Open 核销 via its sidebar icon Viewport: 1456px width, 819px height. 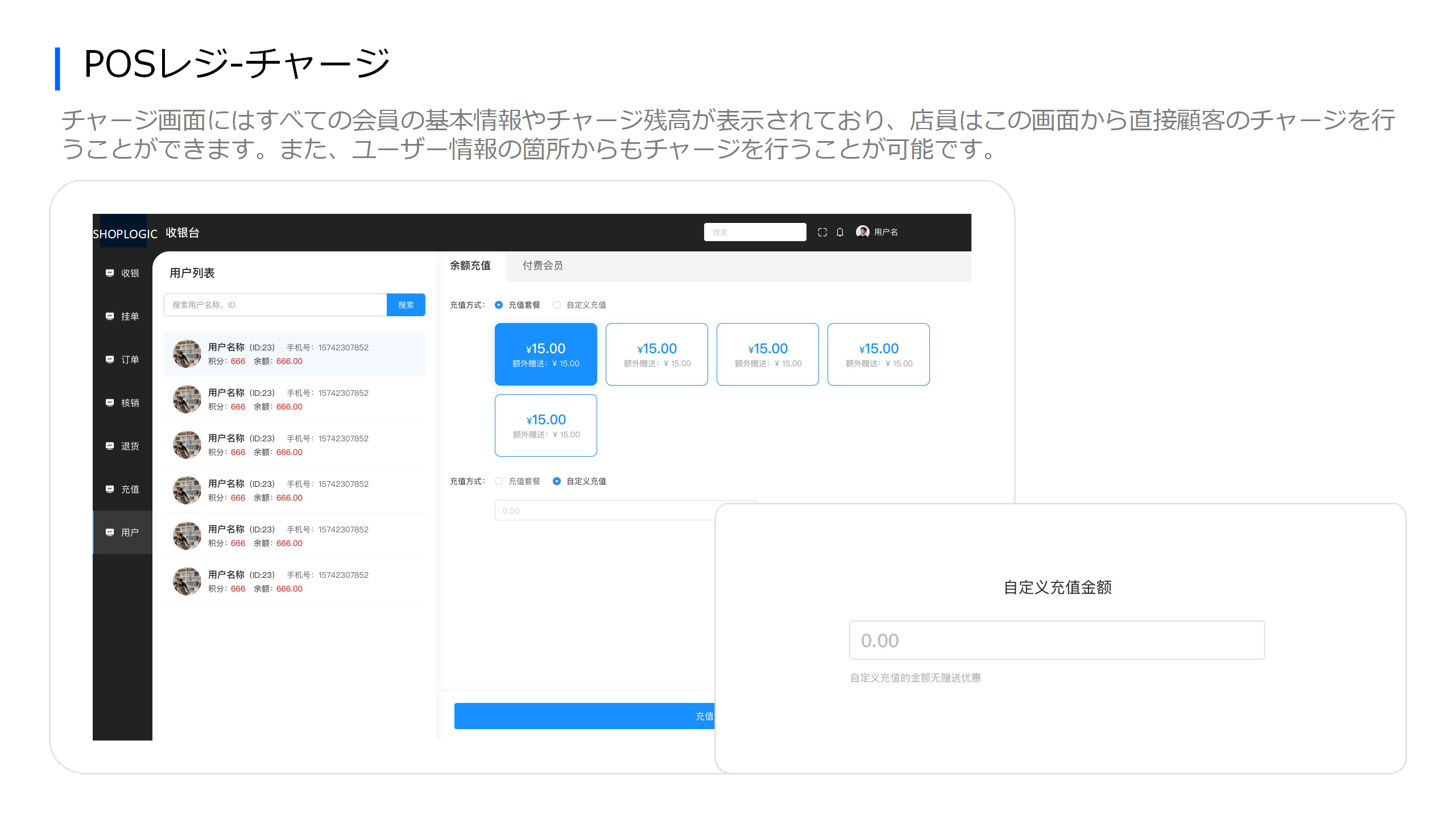110,403
